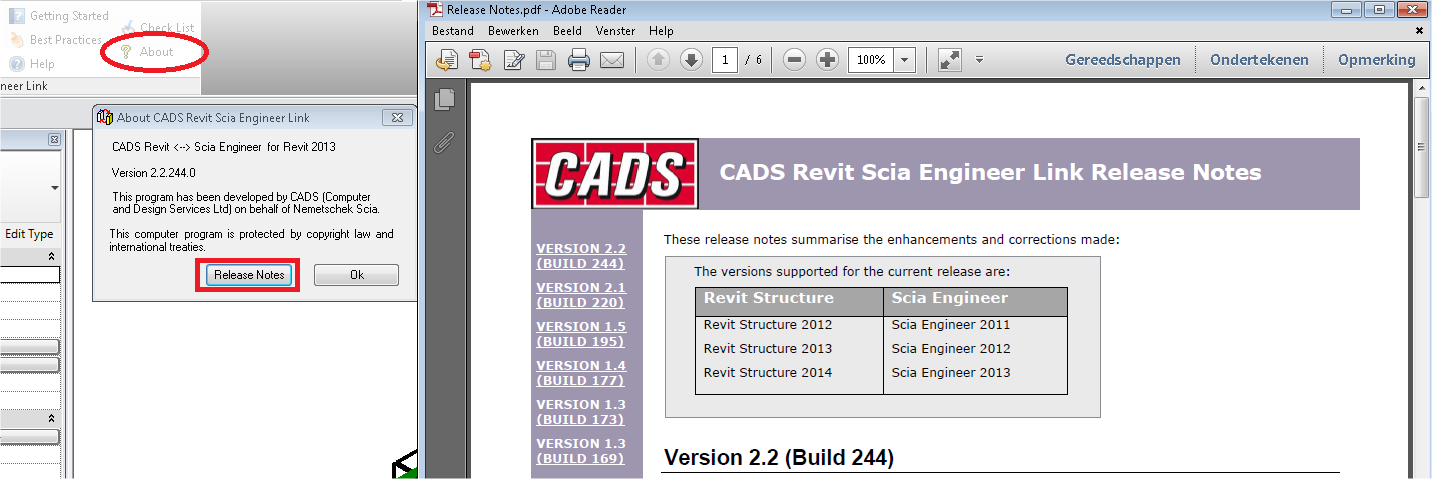Open the Gereedschappen tools pane
The image size is (1432, 479).
(x=1122, y=60)
